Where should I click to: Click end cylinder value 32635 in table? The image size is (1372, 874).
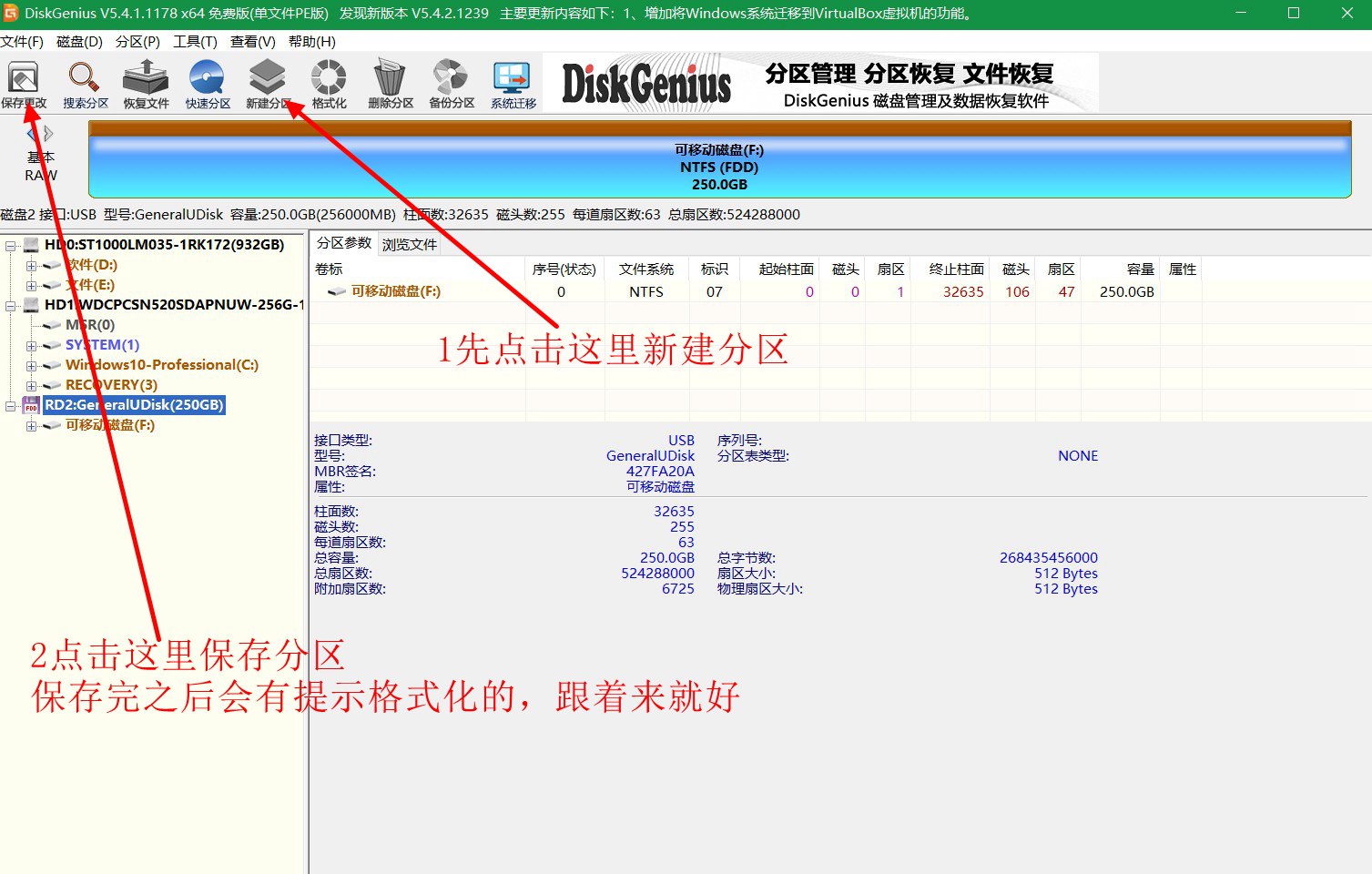tap(963, 292)
